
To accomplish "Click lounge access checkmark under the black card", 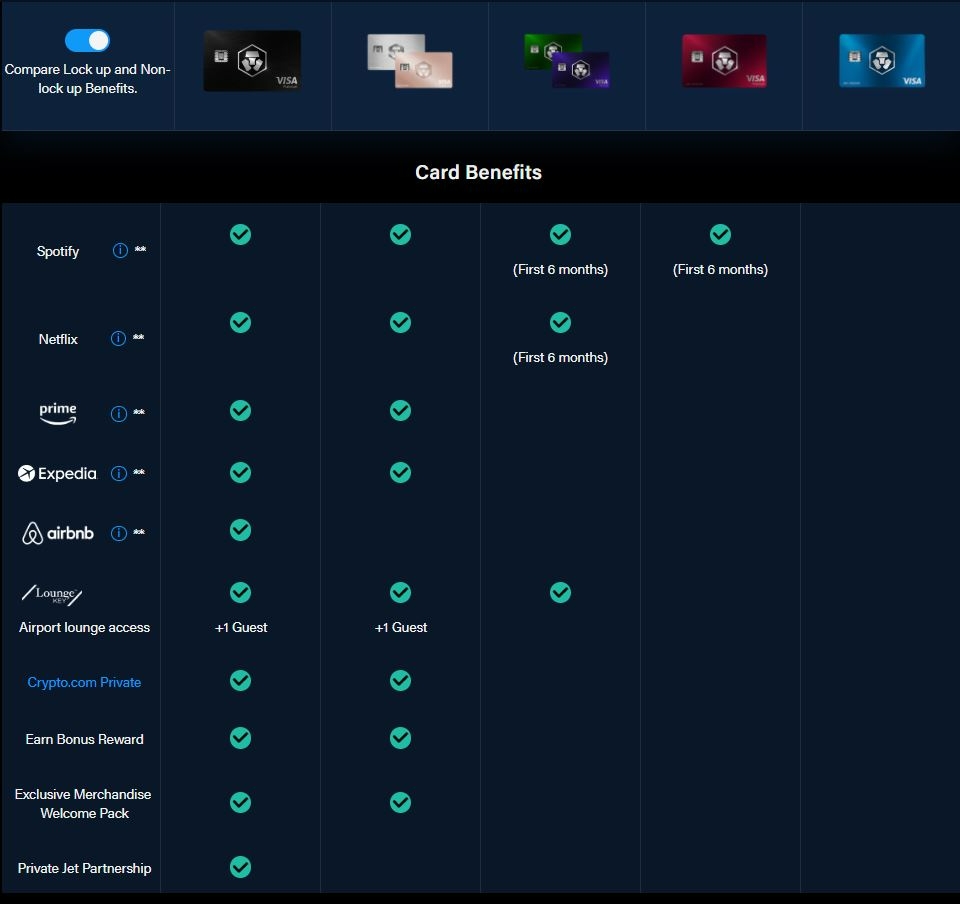I will tap(241, 592).
